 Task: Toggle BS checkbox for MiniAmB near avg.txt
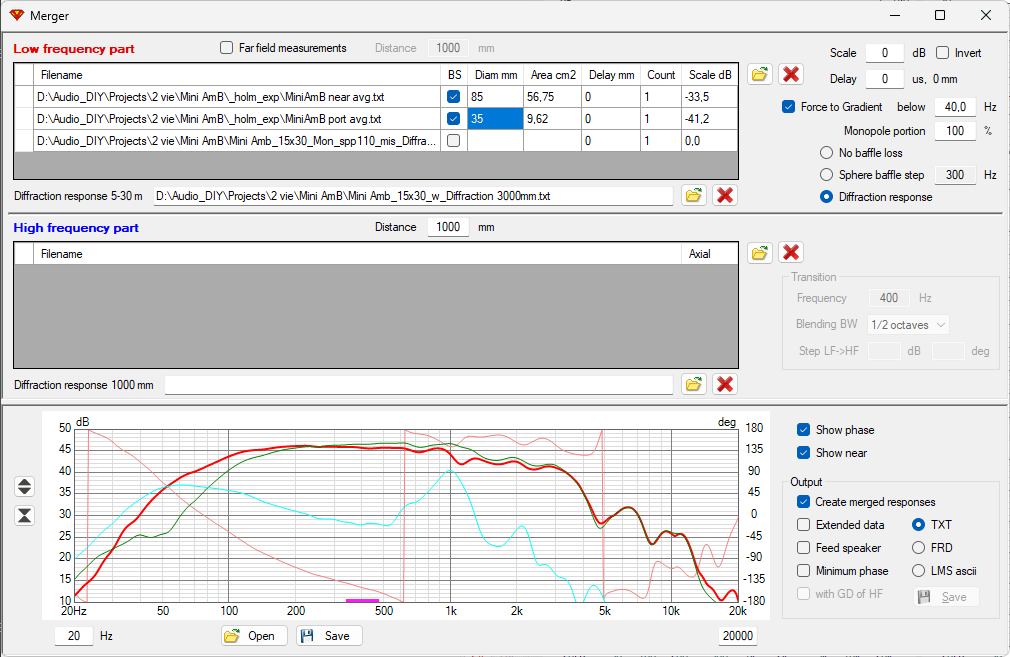pyautogui.click(x=453, y=97)
